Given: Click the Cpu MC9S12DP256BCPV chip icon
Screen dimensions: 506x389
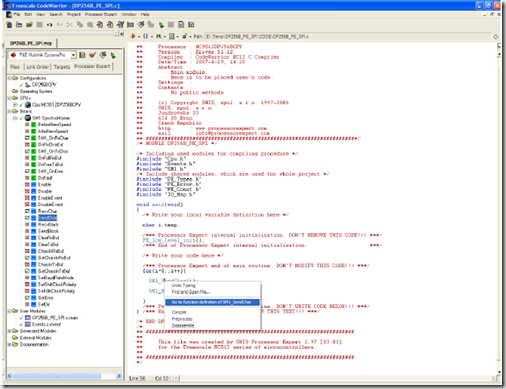Looking at the screenshot, I should pos(28,105).
